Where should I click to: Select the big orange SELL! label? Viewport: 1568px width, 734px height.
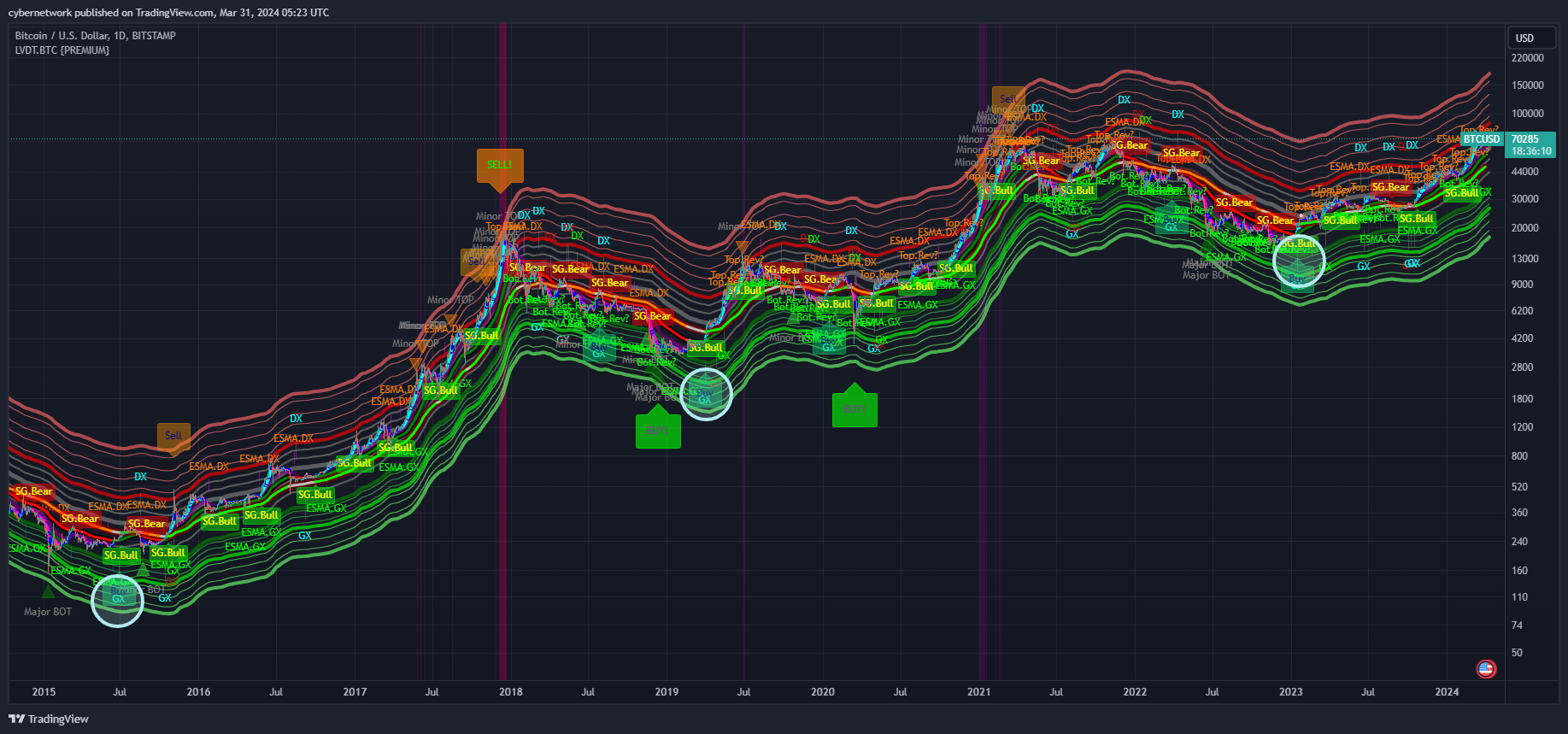pos(500,166)
